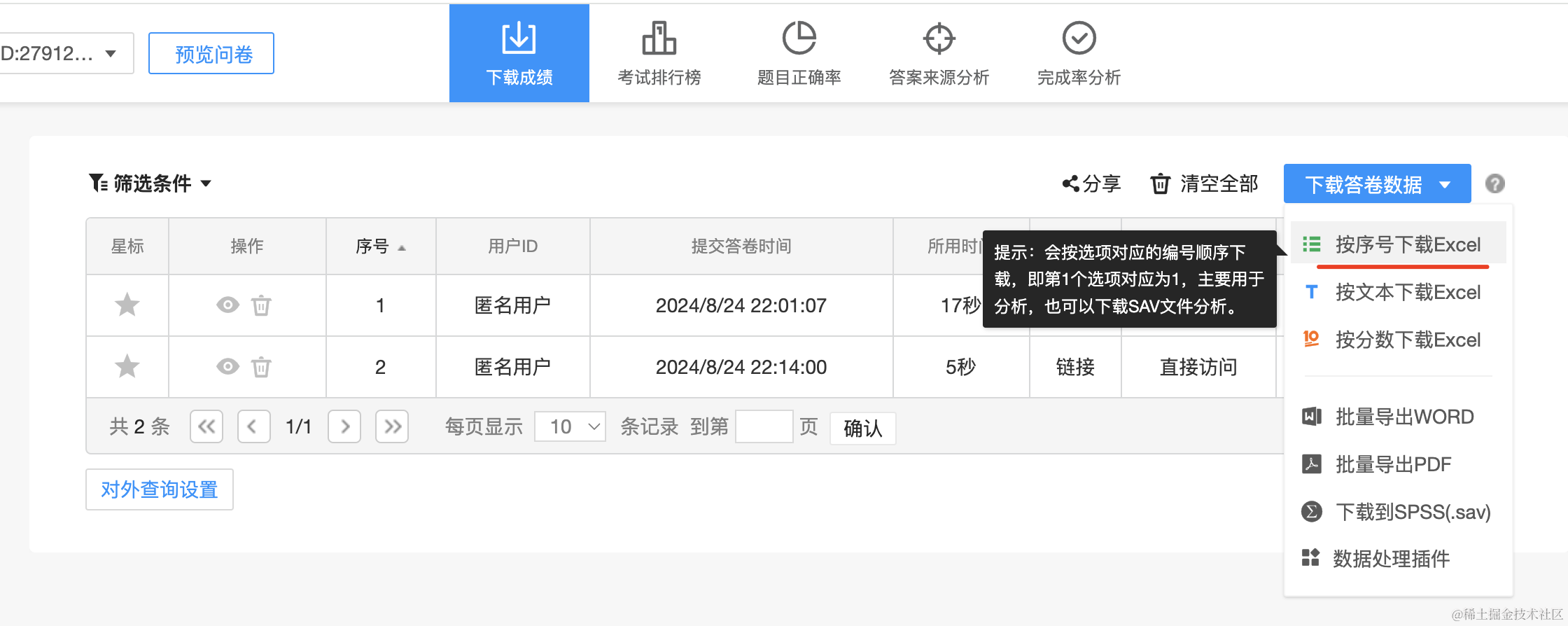The height and width of the screenshot is (626, 1568).
Task: Go to next page button
Action: (x=344, y=426)
